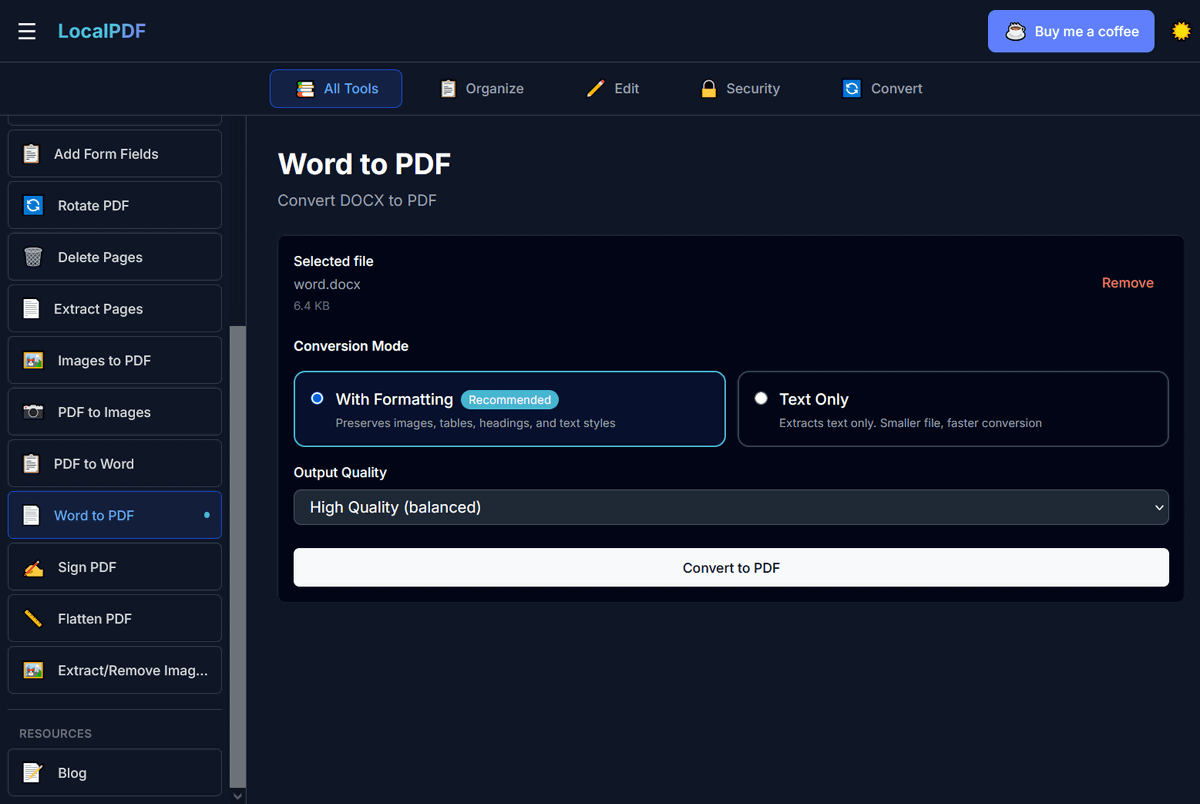Click the Blog notepad icon

pyautogui.click(x=33, y=773)
